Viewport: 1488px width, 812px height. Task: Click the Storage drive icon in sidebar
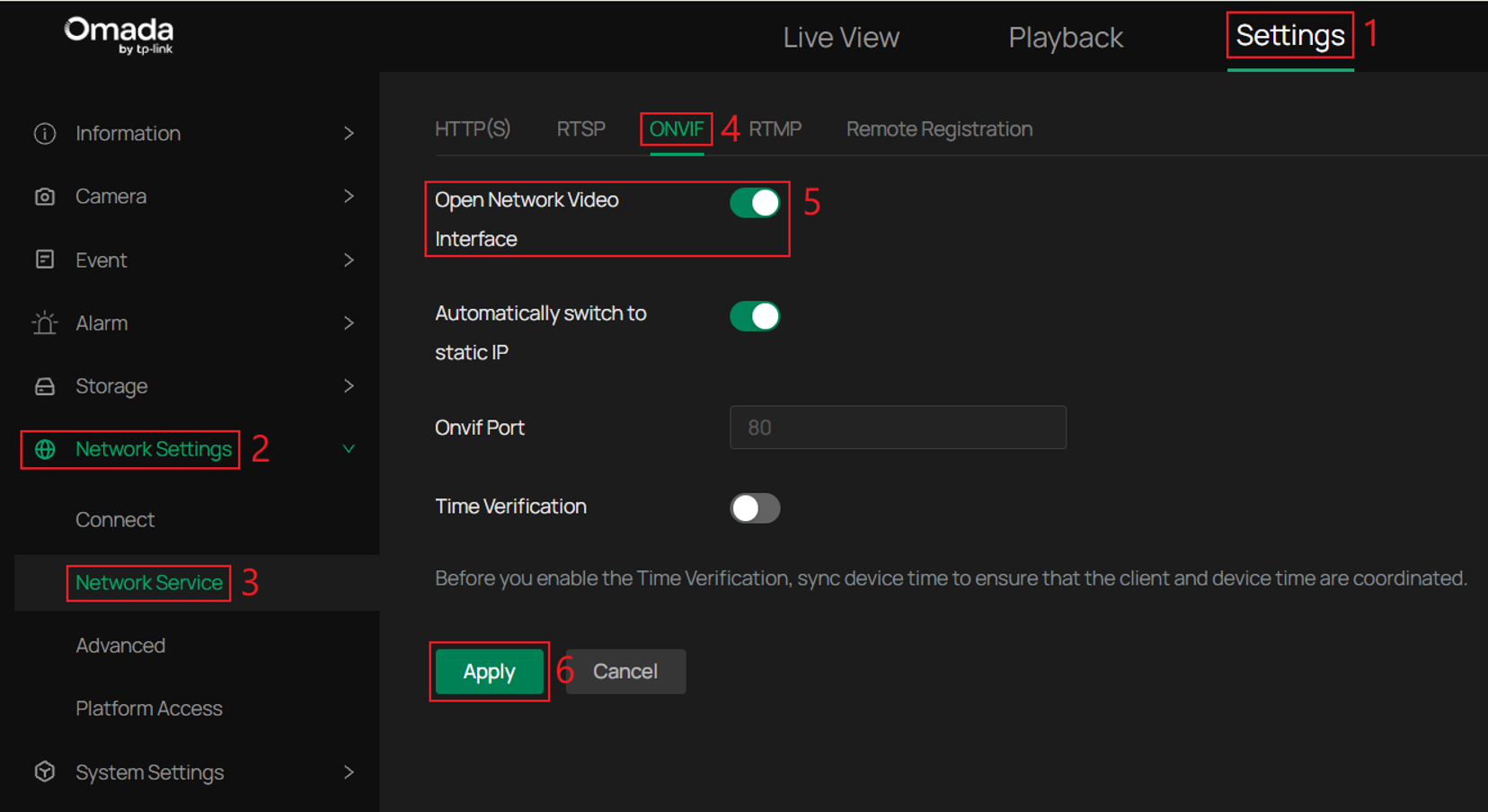(45, 386)
